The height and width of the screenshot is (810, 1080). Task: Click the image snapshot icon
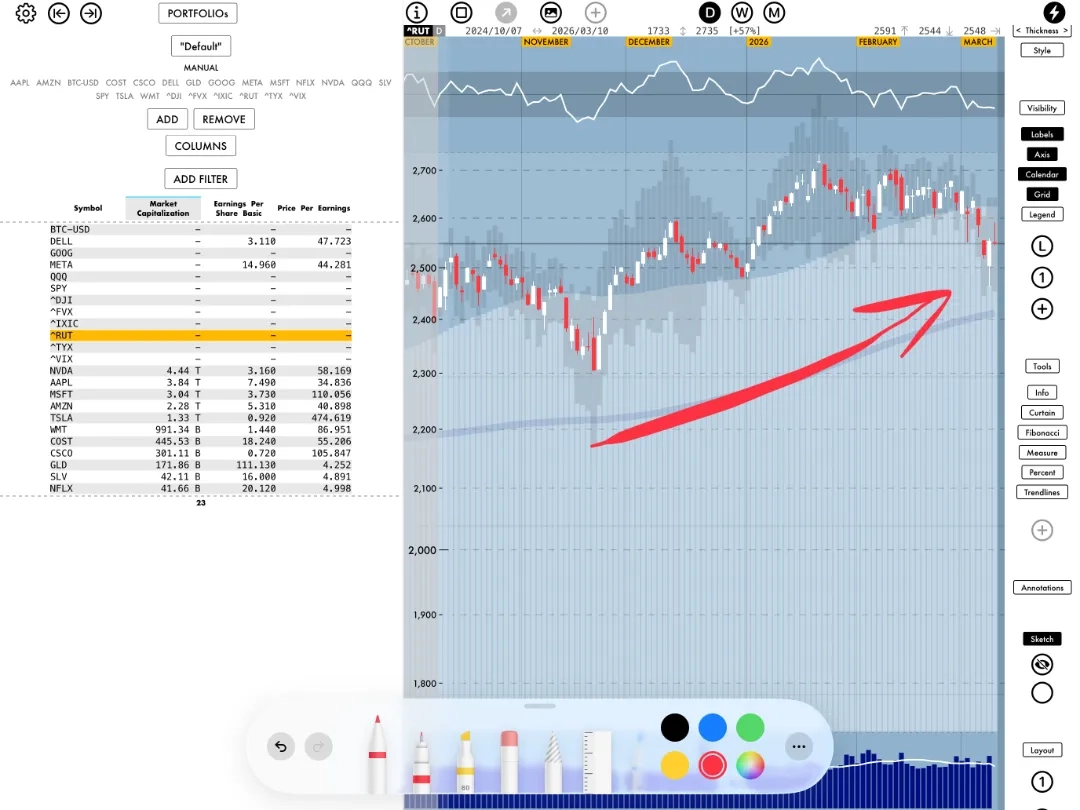coord(550,12)
